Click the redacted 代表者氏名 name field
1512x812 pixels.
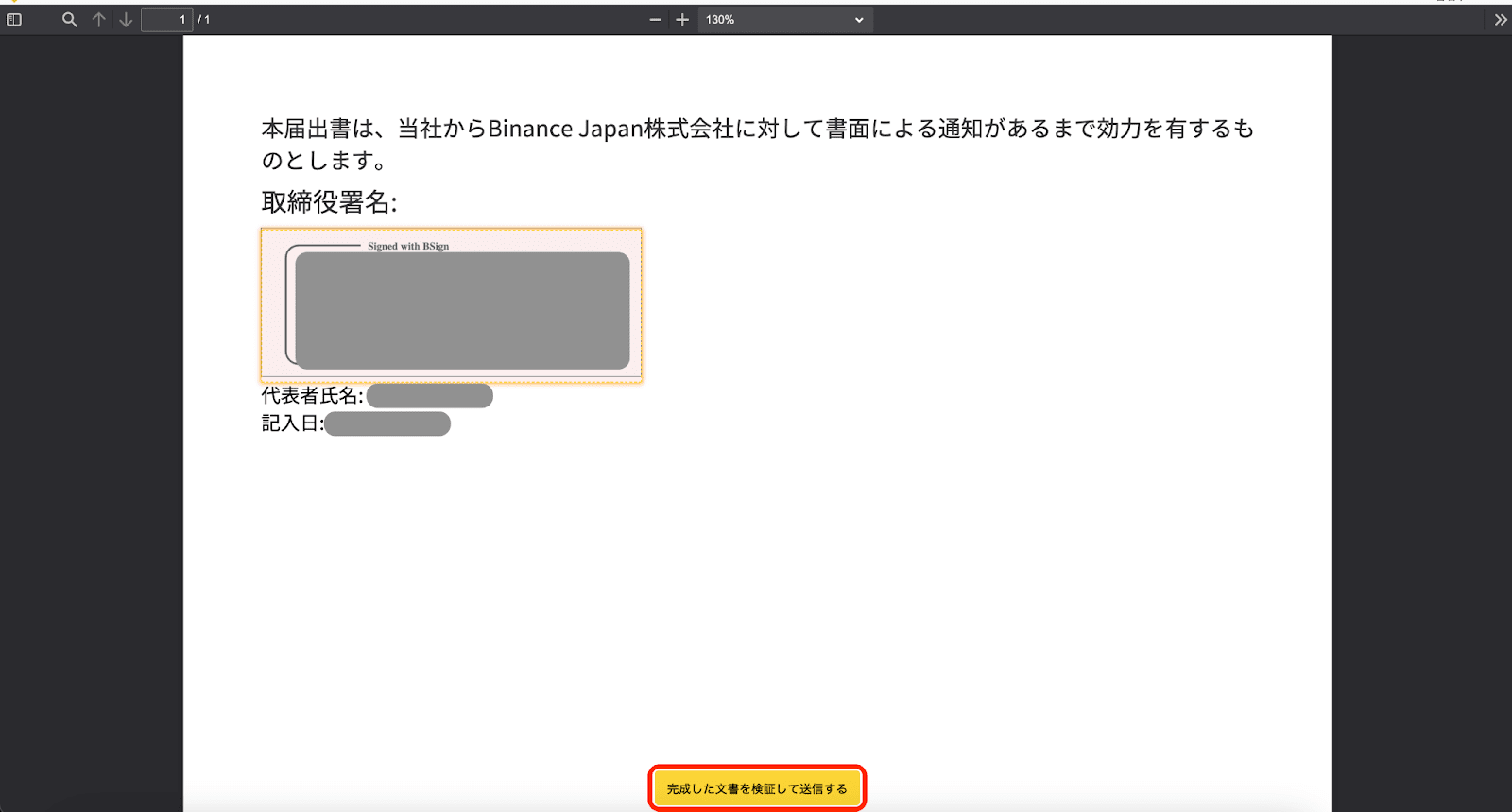click(429, 396)
